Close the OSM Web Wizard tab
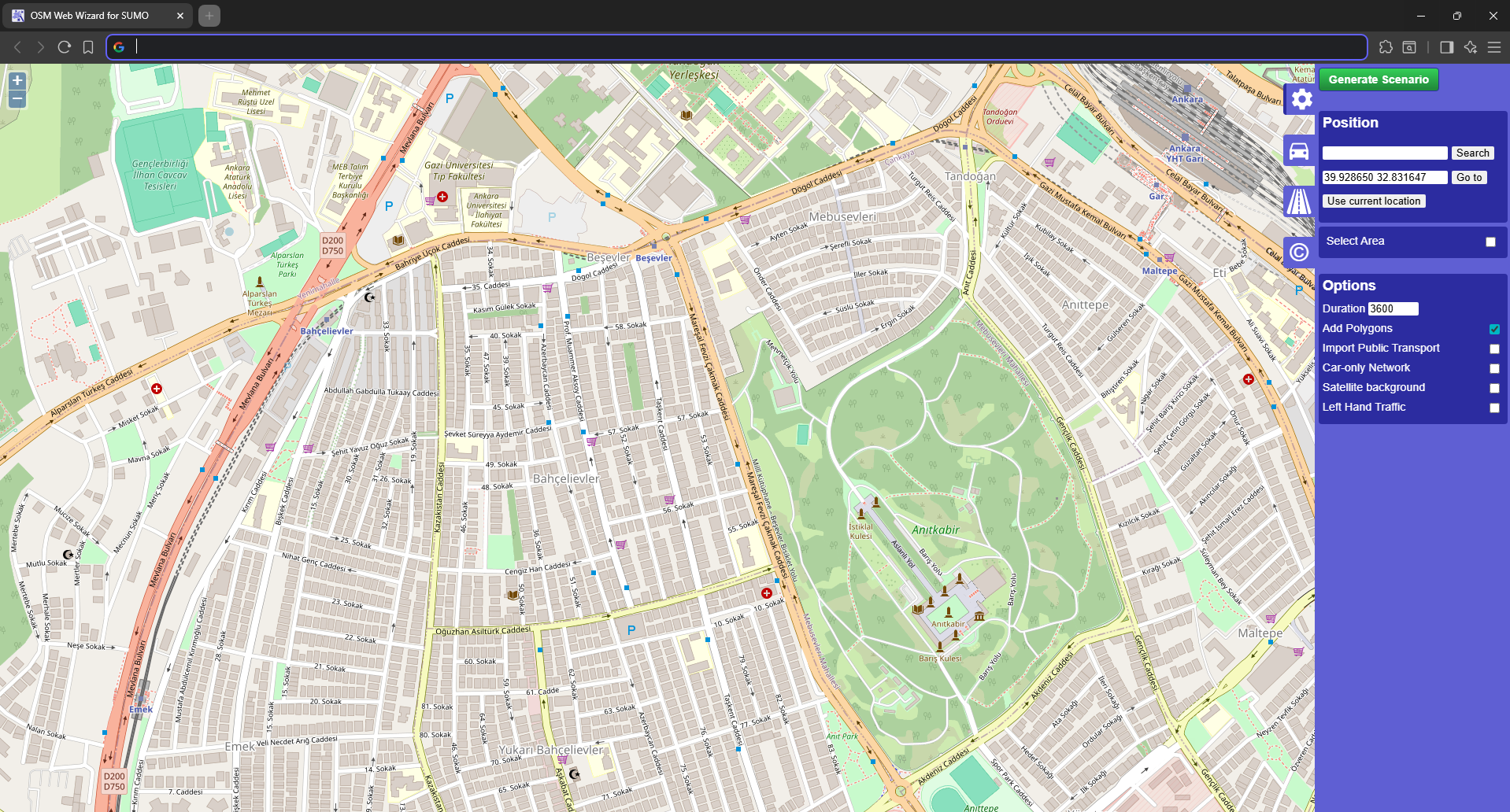The width and height of the screenshot is (1510, 812). pos(179,16)
